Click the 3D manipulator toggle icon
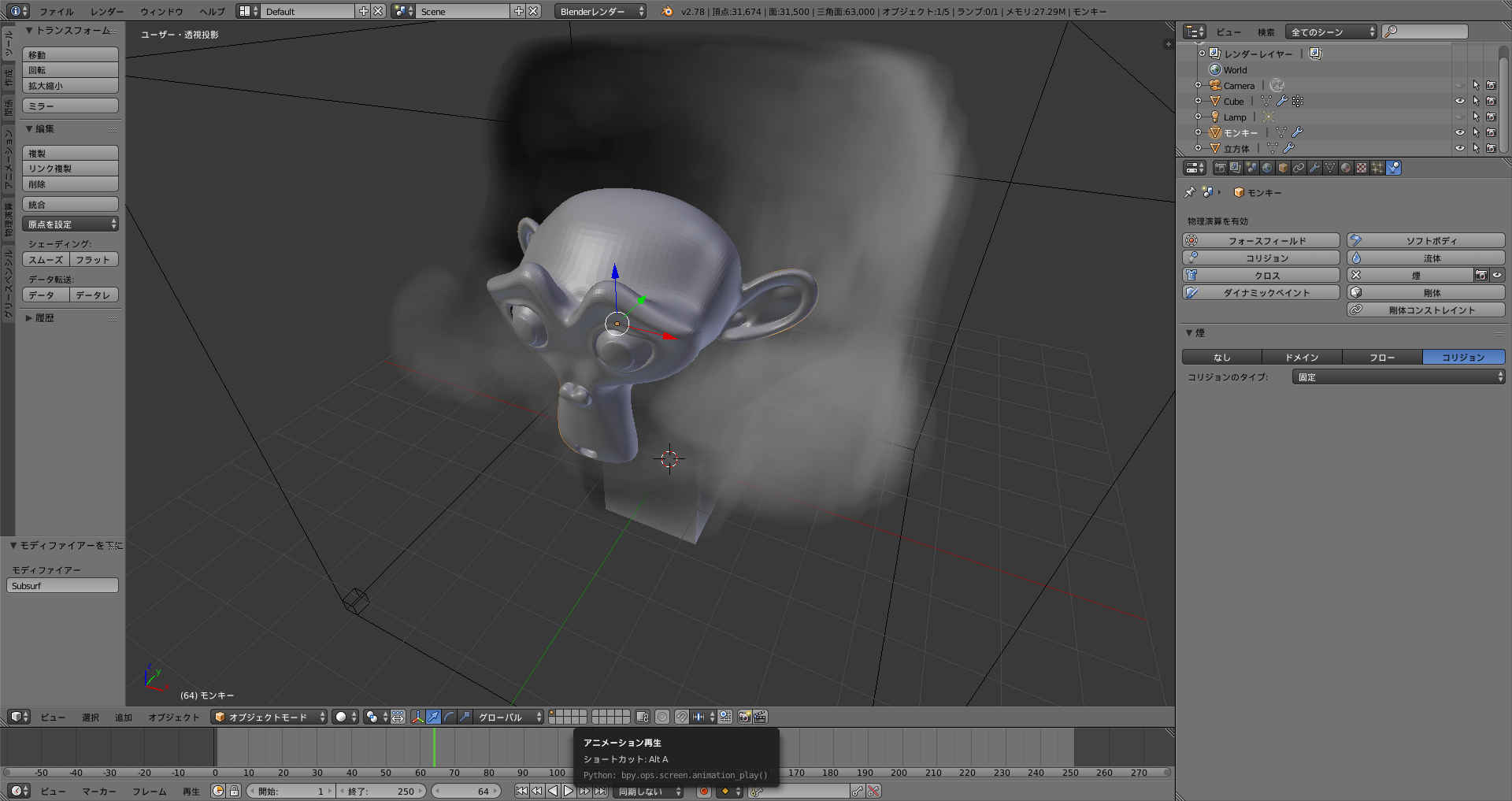 point(417,717)
